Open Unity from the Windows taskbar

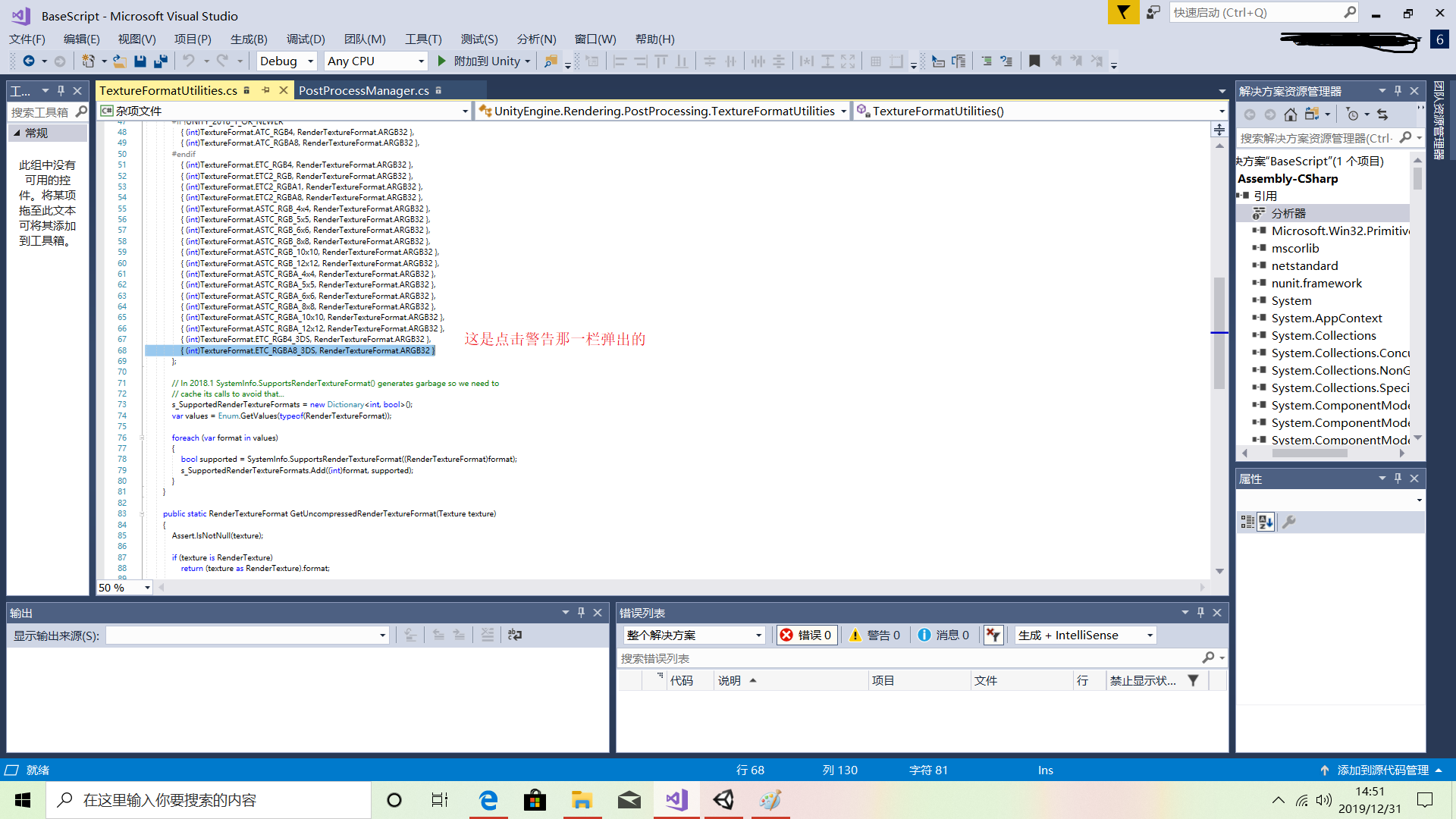click(723, 799)
